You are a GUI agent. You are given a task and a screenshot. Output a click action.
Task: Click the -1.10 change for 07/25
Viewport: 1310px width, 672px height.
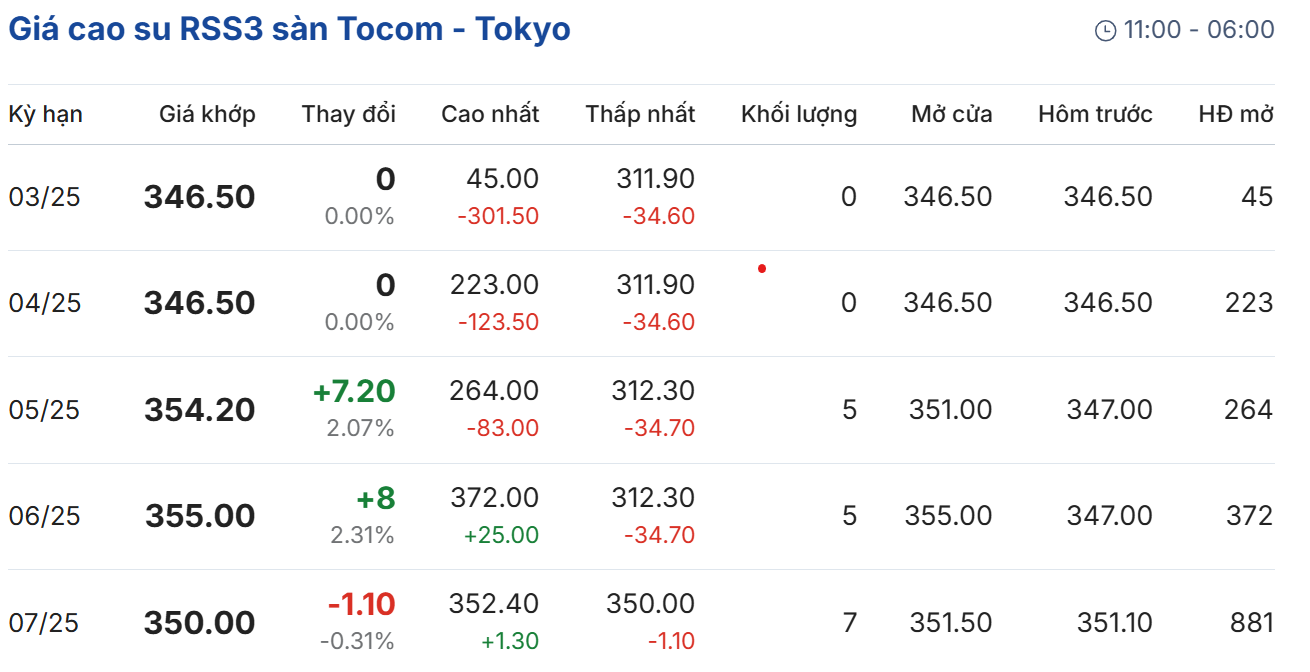click(361, 604)
